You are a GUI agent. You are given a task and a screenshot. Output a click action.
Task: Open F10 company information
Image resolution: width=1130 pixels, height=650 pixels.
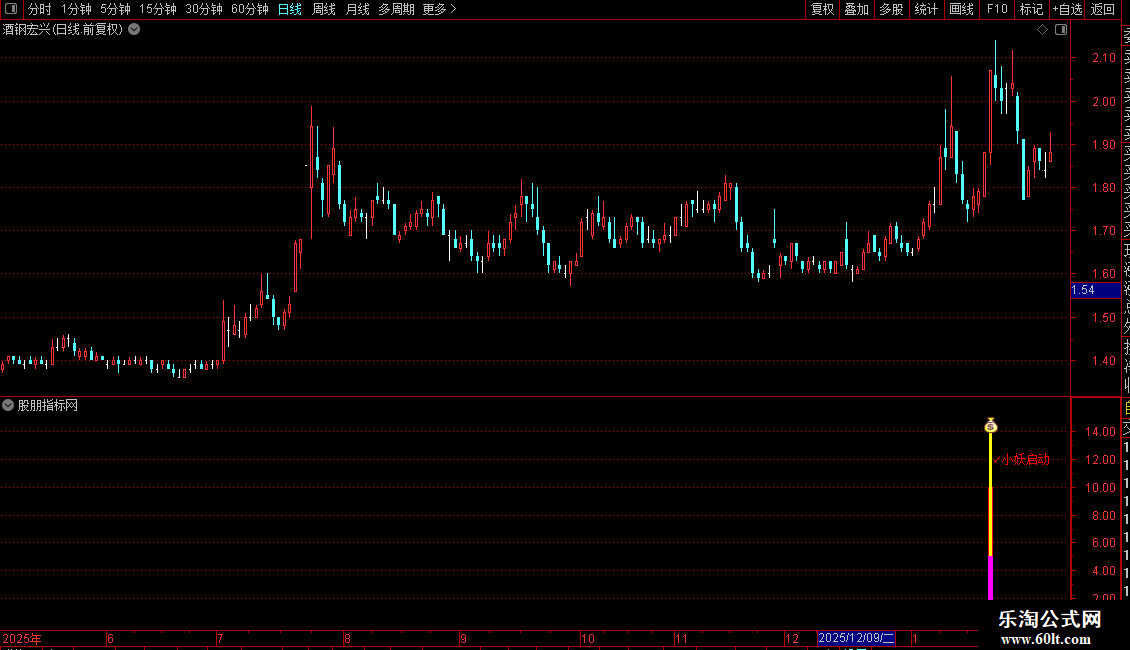click(997, 9)
